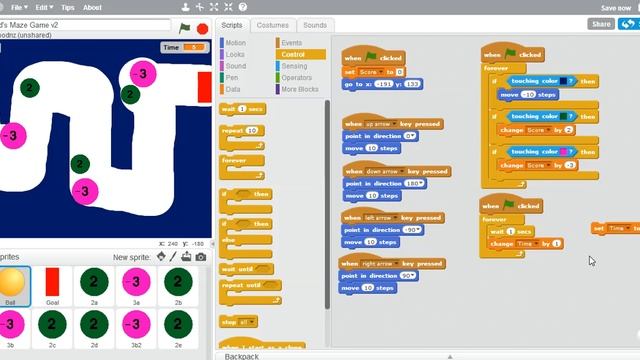
Task: Paint new sprite with brush icon
Action: 173,257
